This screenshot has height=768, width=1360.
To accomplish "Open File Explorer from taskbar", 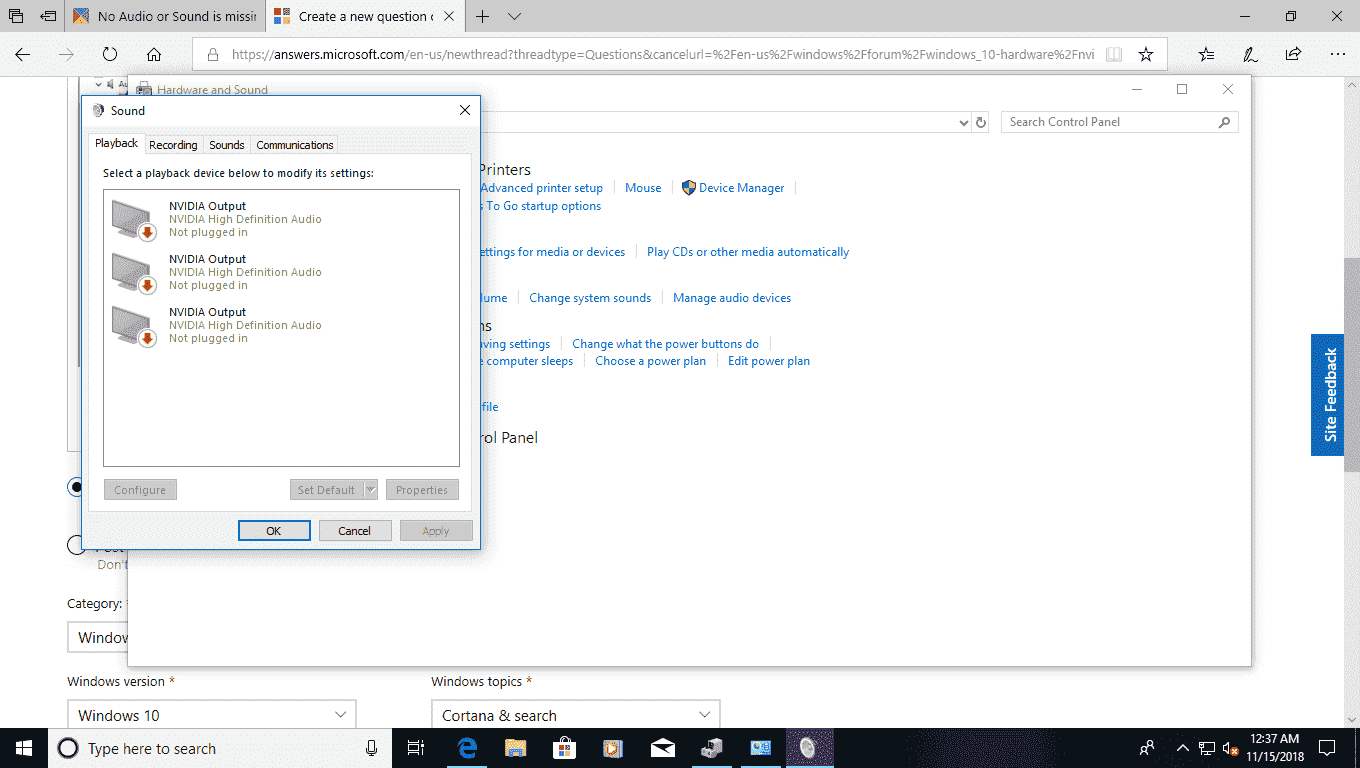I will coord(515,748).
